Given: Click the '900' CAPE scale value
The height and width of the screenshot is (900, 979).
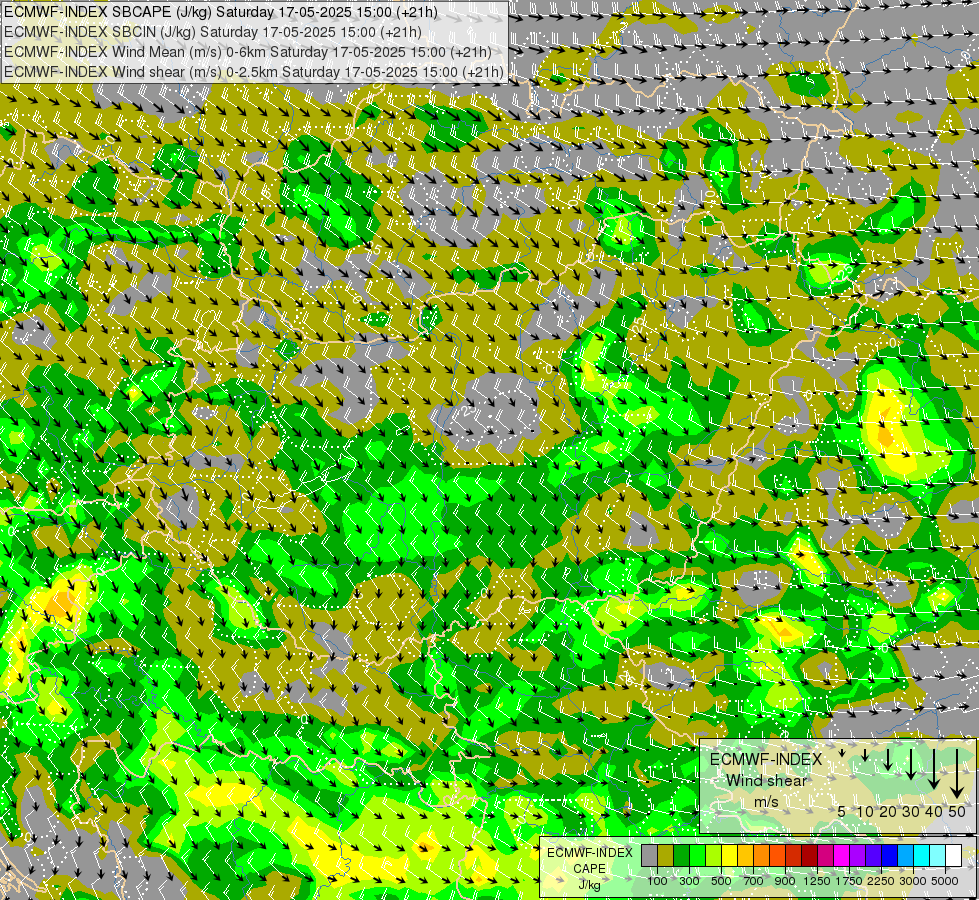Looking at the screenshot, I should 785,881.
